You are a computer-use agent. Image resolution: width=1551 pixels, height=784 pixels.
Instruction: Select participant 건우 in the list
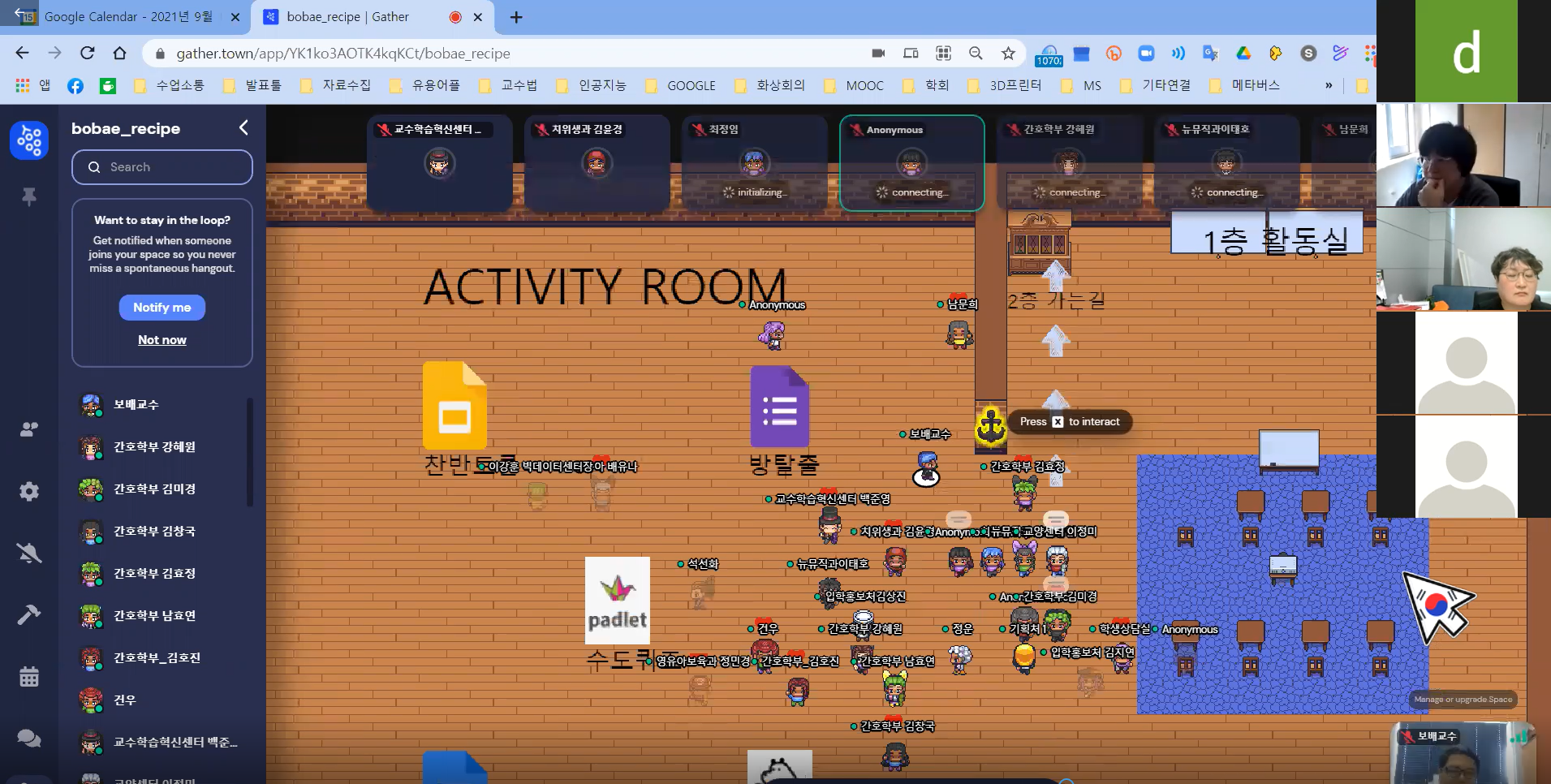pos(161,700)
